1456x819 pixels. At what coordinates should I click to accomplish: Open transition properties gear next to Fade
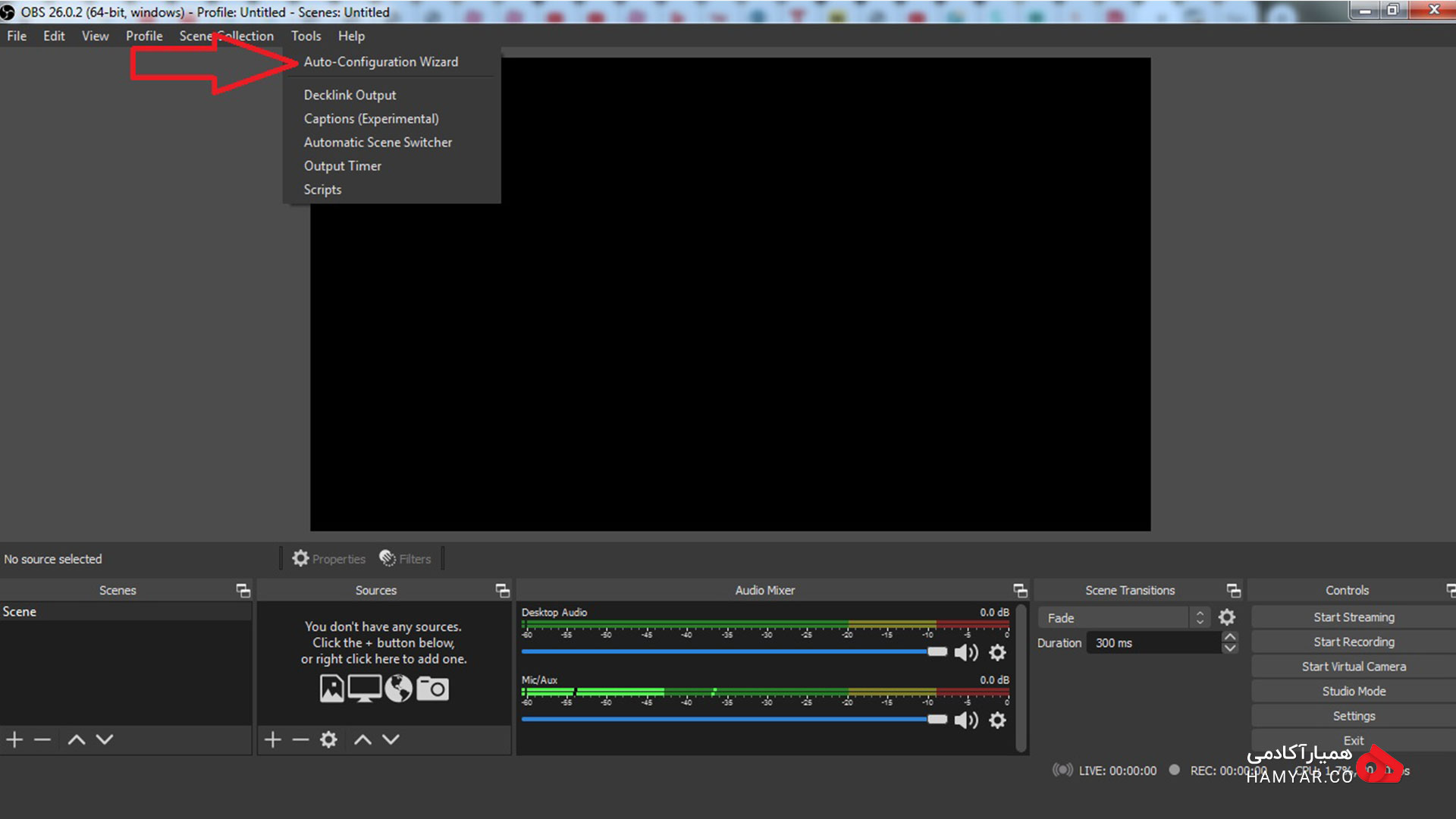[1227, 617]
